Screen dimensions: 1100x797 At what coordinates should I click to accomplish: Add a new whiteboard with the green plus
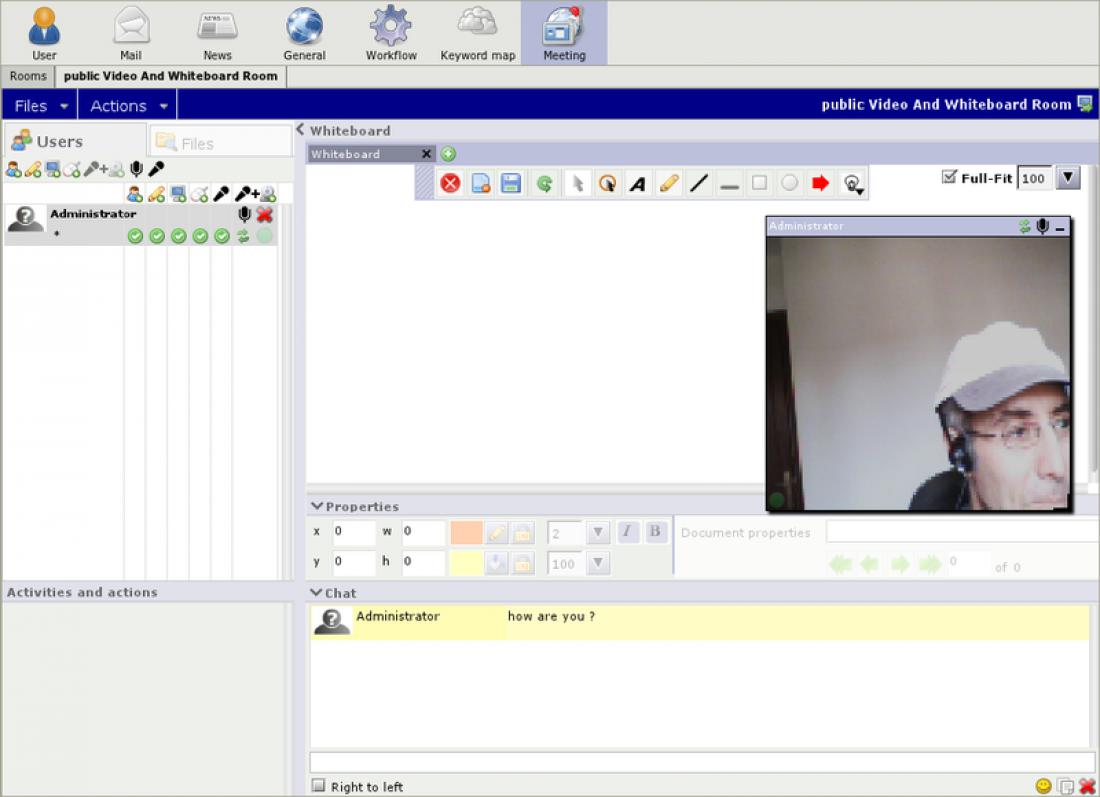(x=447, y=154)
